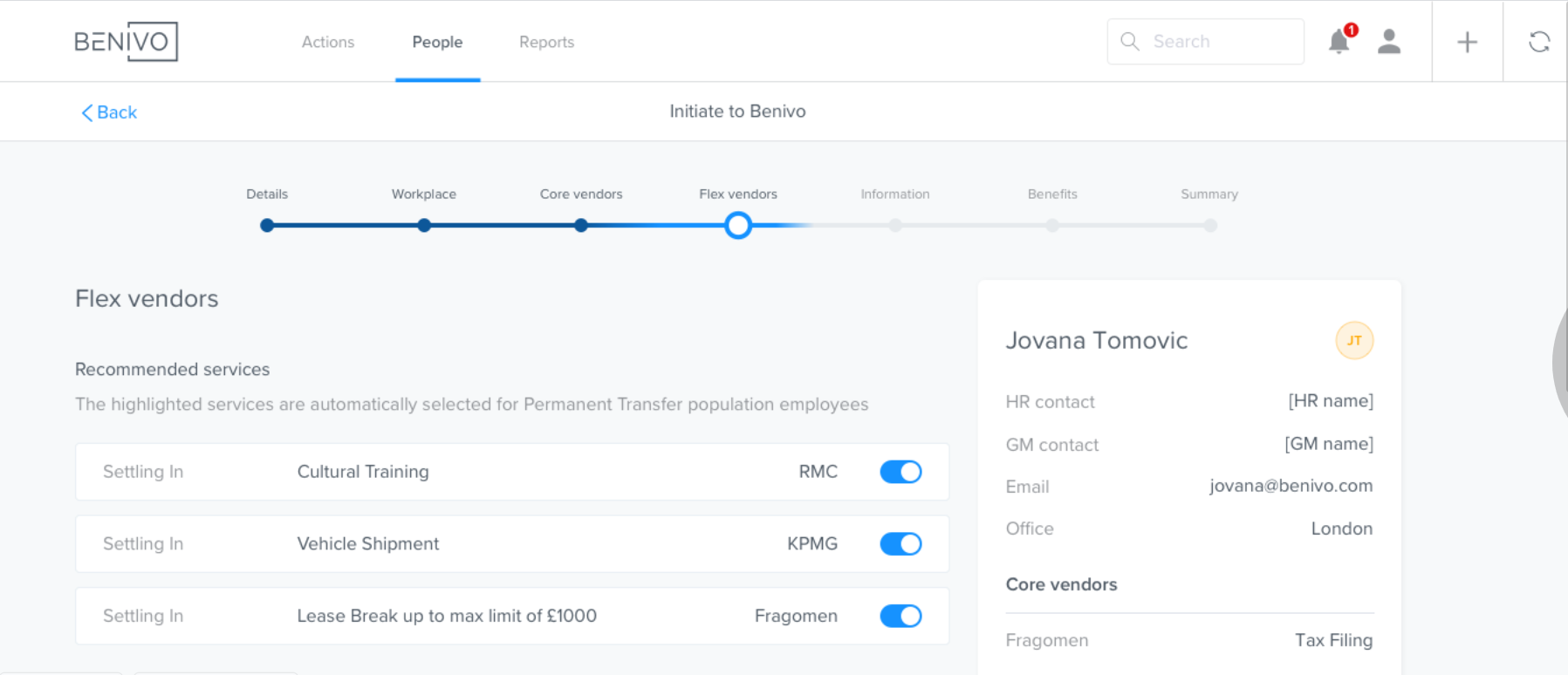The image size is (1568, 675).
Task: Toggle off Vehicle Shipment service
Action: [x=900, y=544]
